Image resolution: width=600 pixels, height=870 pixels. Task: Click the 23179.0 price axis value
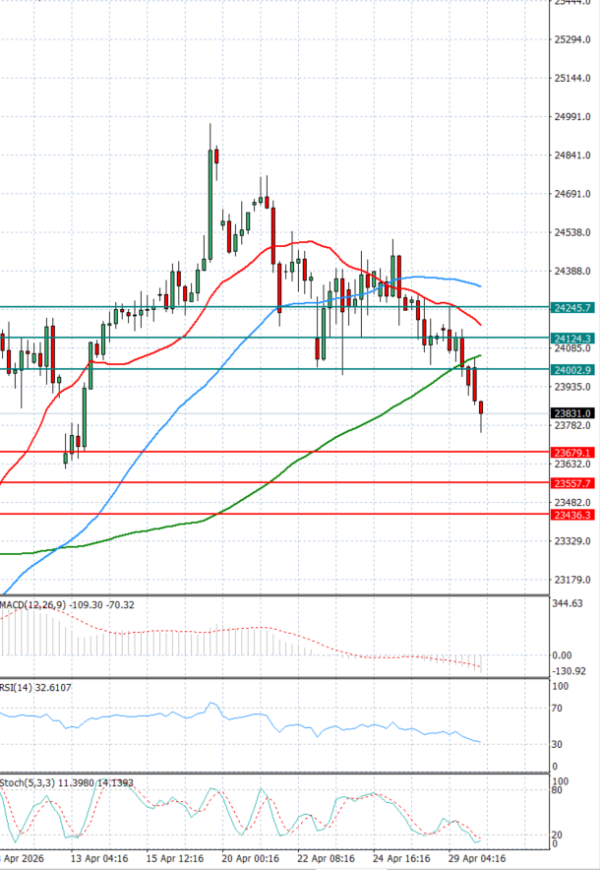click(572, 580)
